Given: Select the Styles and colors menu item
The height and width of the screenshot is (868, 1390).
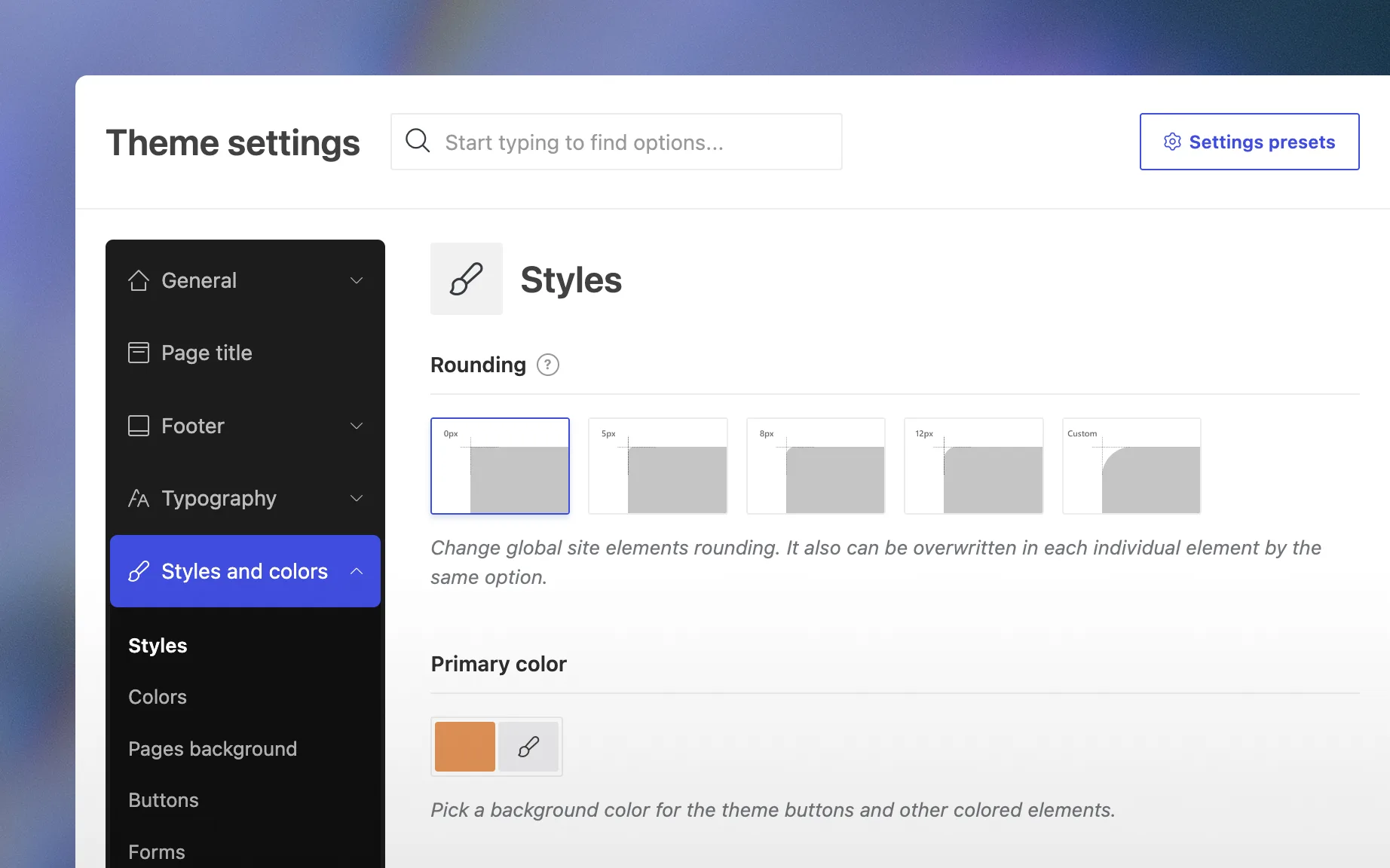Looking at the screenshot, I should pyautogui.click(x=245, y=571).
